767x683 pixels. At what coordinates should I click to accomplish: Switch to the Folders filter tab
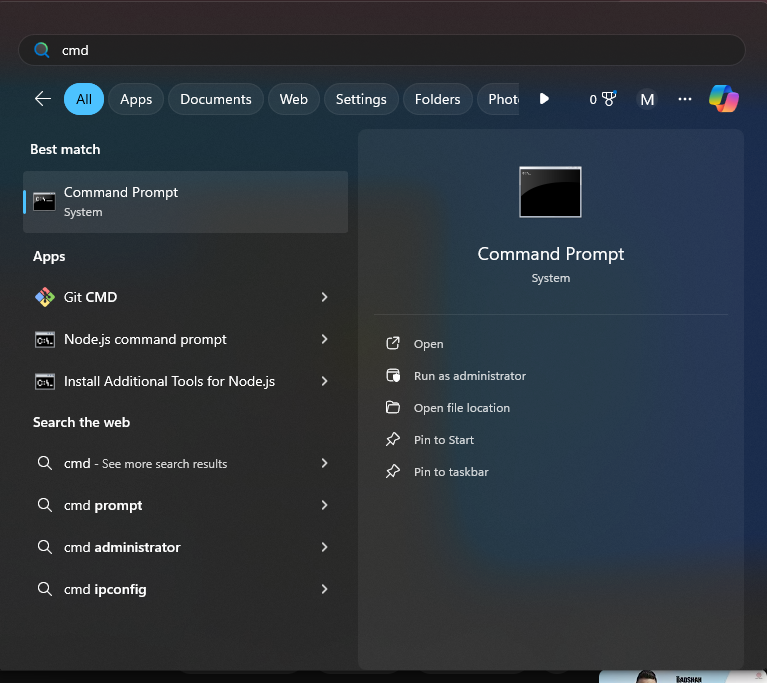tap(437, 99)
